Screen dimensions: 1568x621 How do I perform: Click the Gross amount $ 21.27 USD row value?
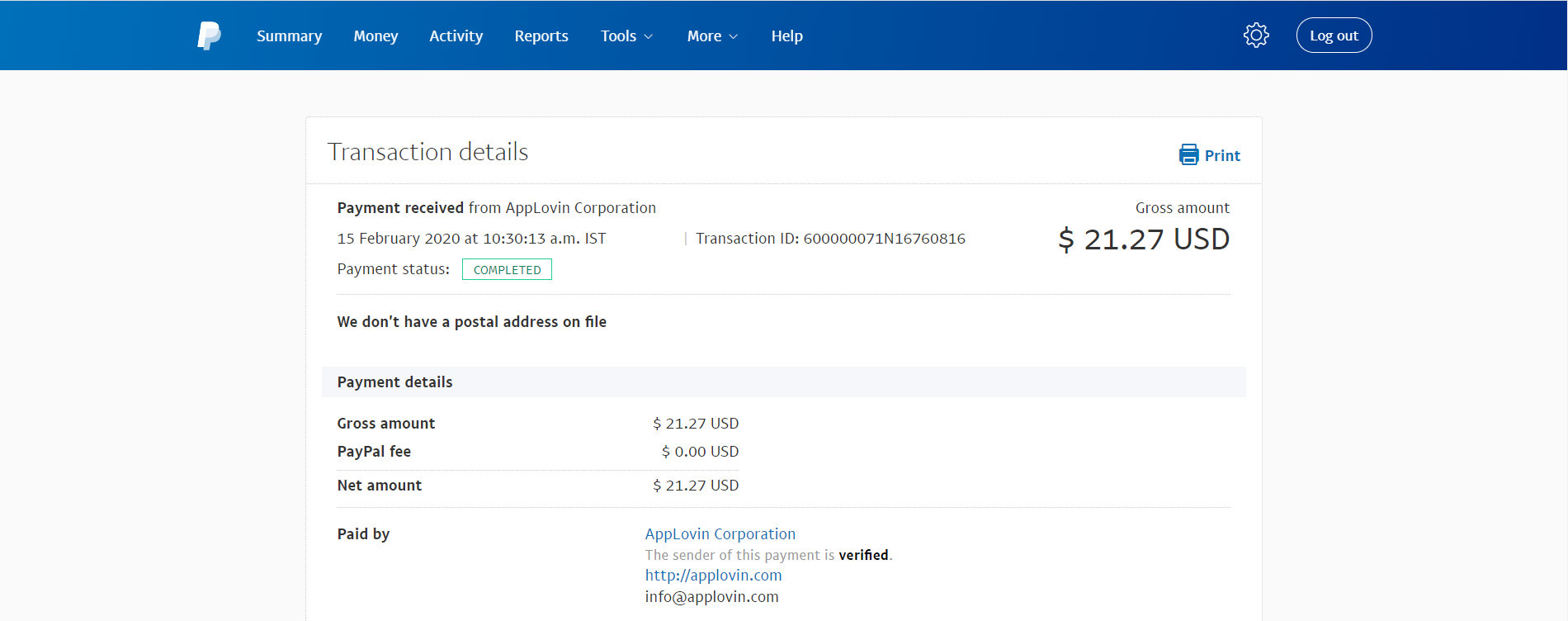tap(696, 424)
